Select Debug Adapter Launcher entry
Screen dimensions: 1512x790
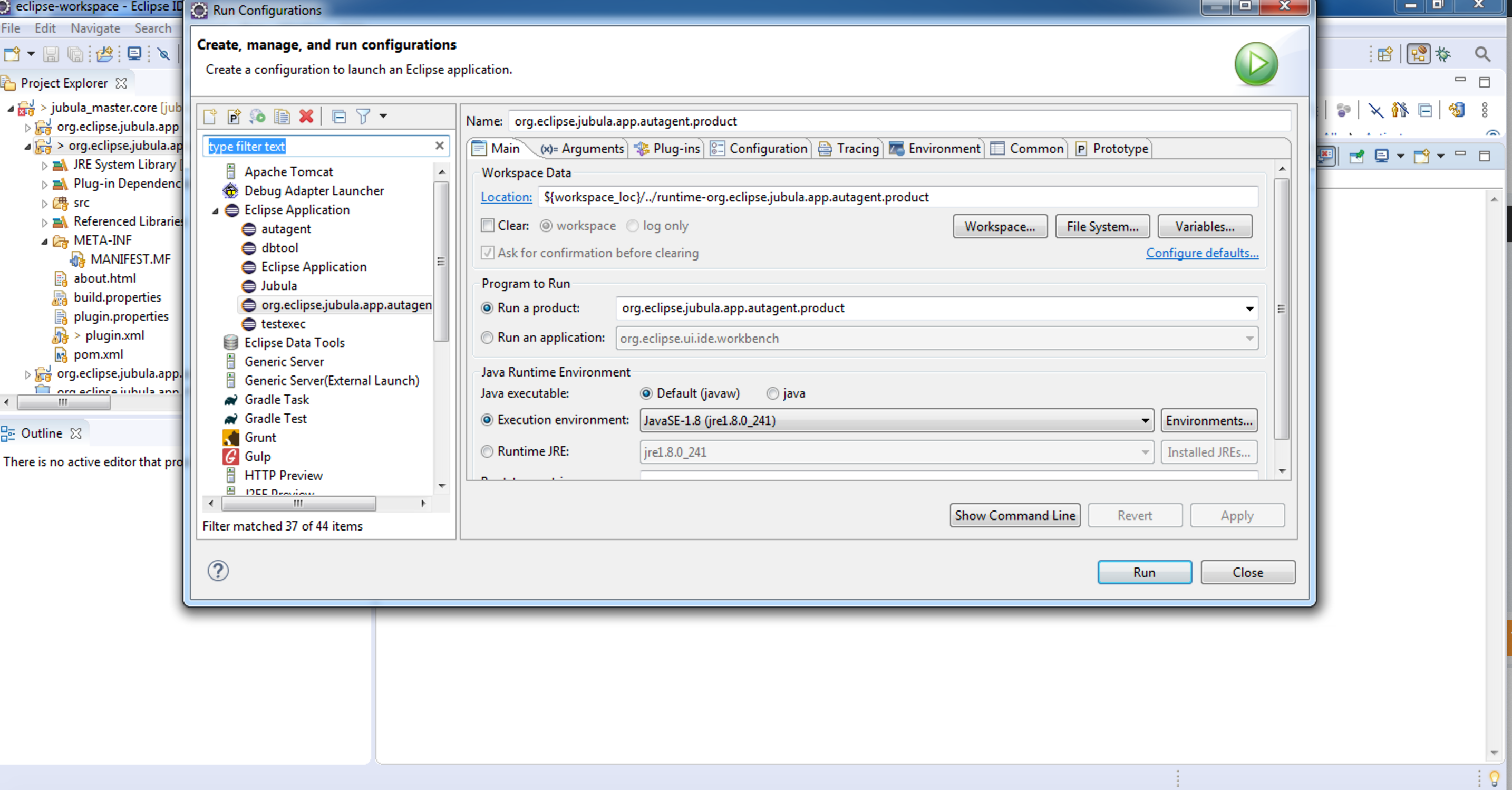click(314, 190)
